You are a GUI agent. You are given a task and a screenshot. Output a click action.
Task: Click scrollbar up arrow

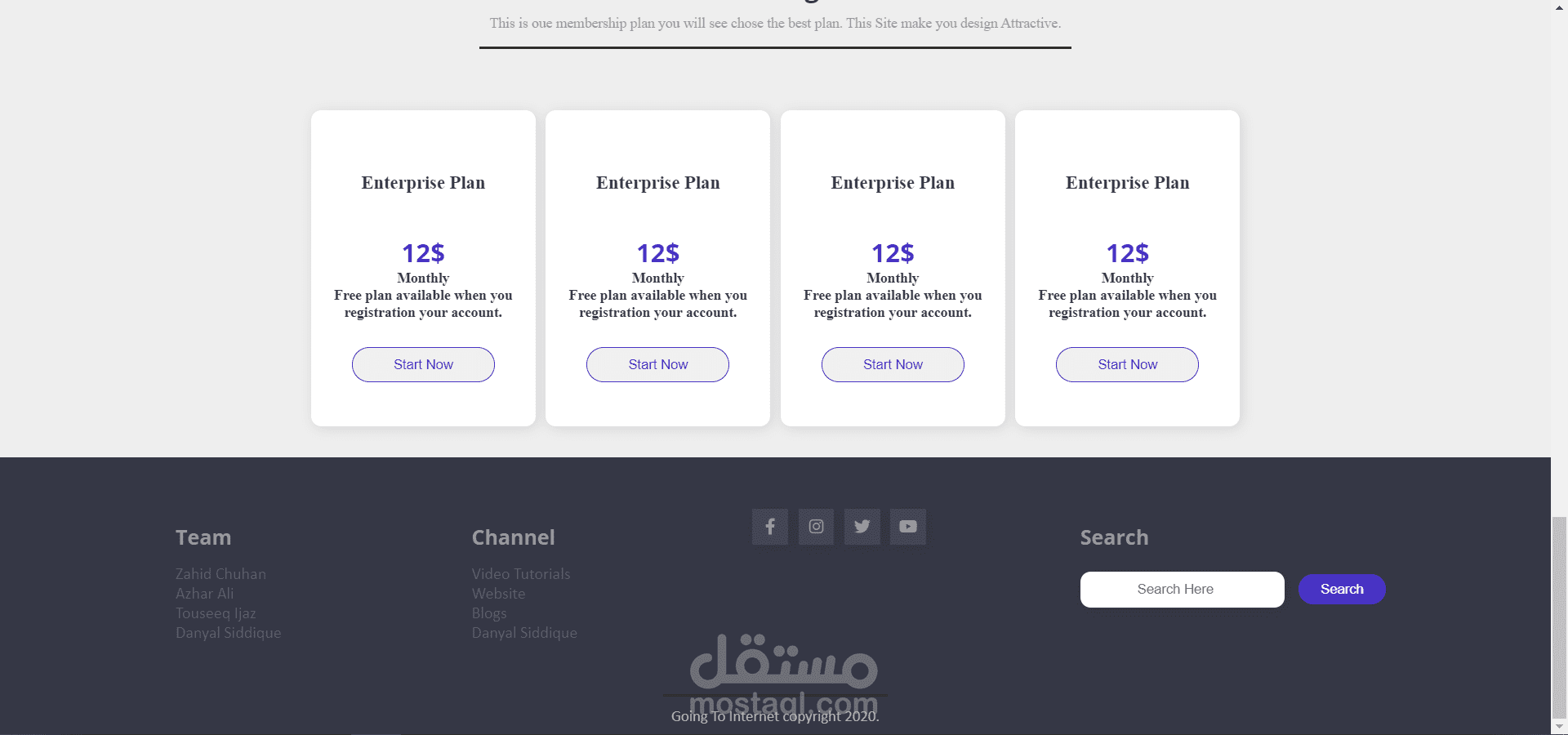[x=1559, y=7]
